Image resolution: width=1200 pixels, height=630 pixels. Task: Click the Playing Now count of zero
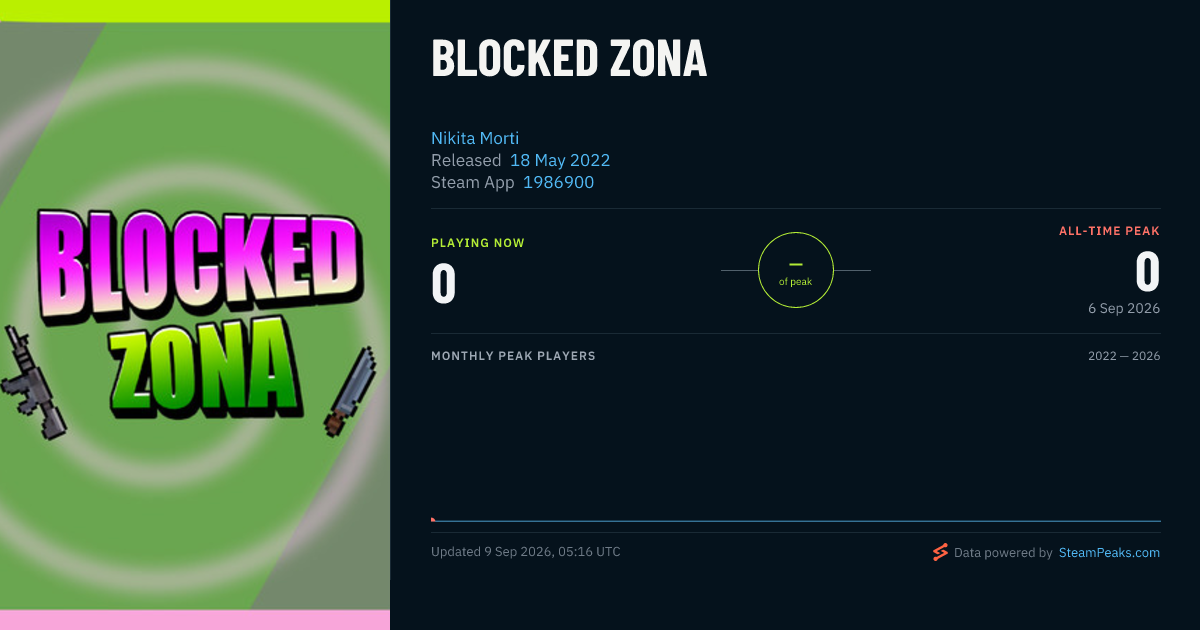444,283
